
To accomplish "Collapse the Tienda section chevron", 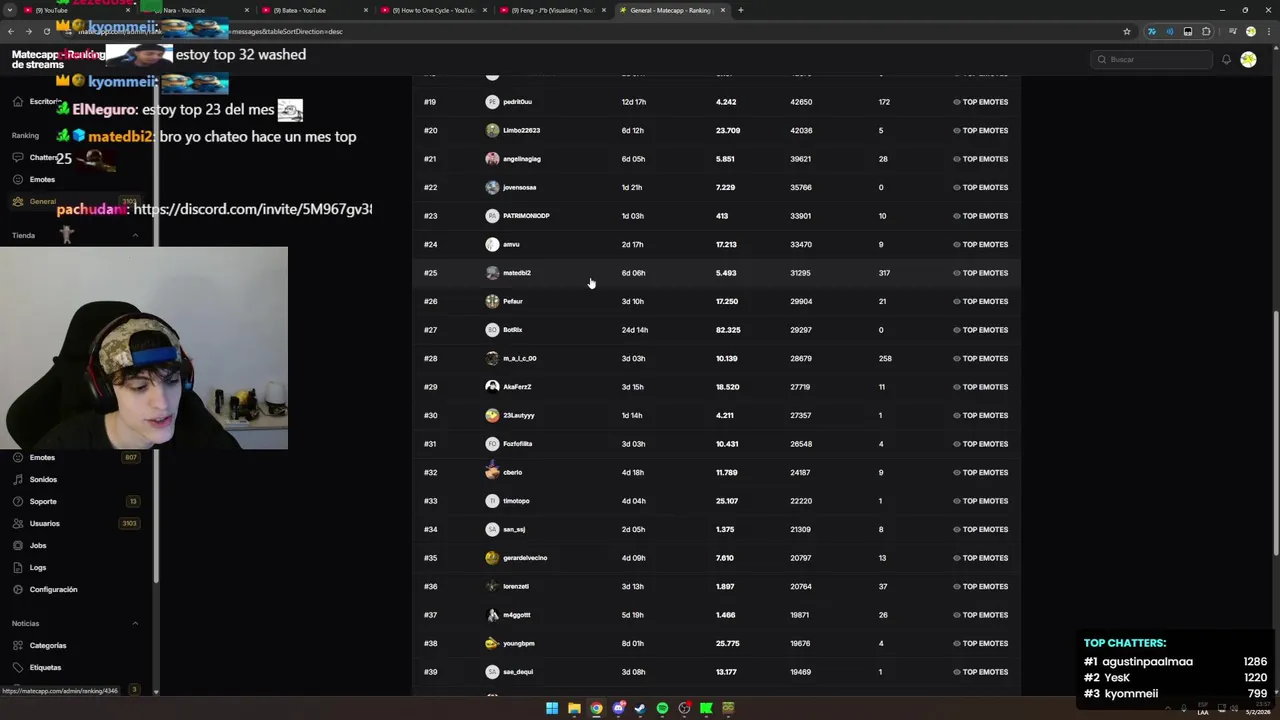I will (x=135, y=235).
